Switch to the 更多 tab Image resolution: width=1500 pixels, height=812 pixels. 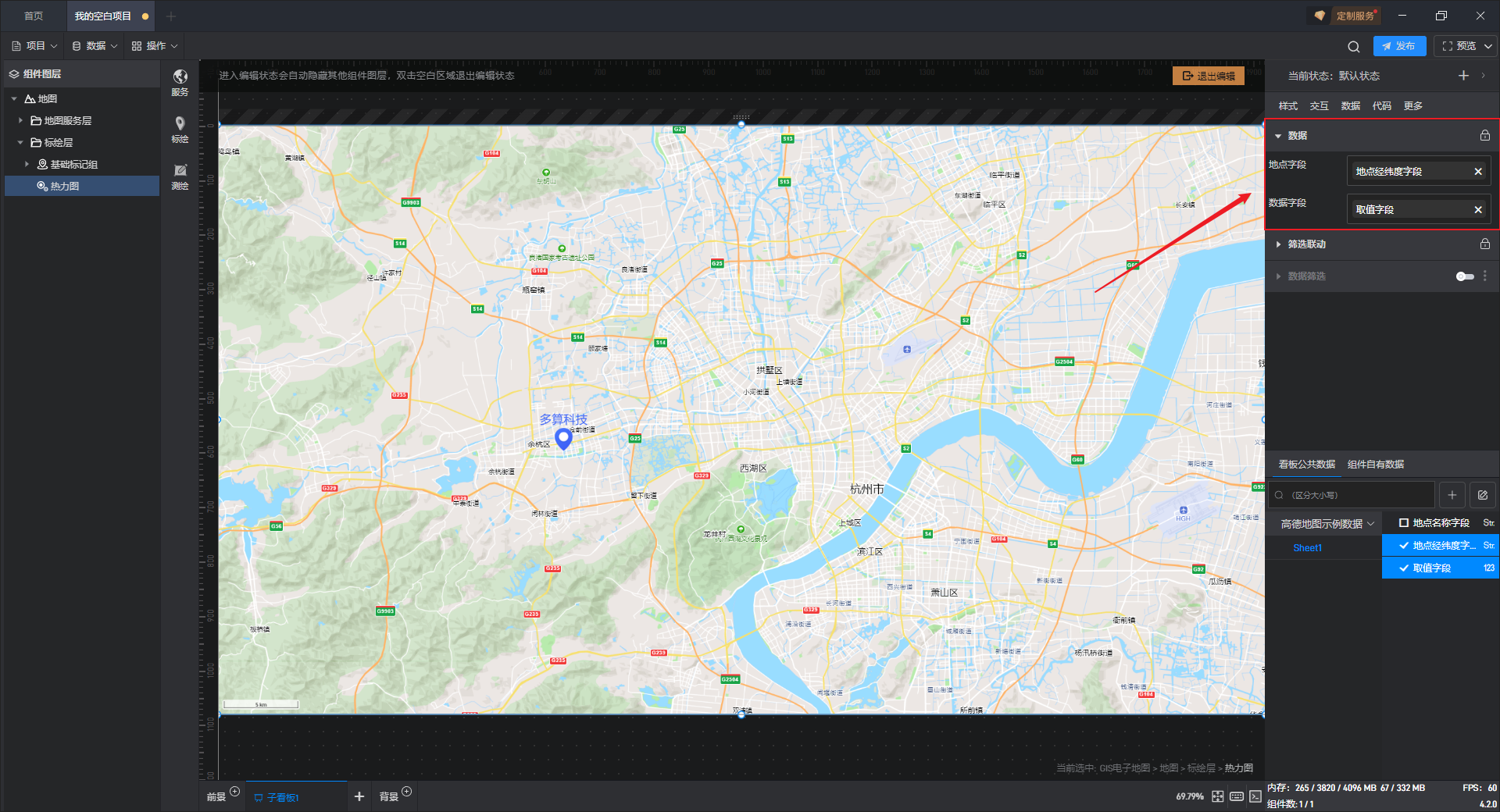click(1413, 106)
